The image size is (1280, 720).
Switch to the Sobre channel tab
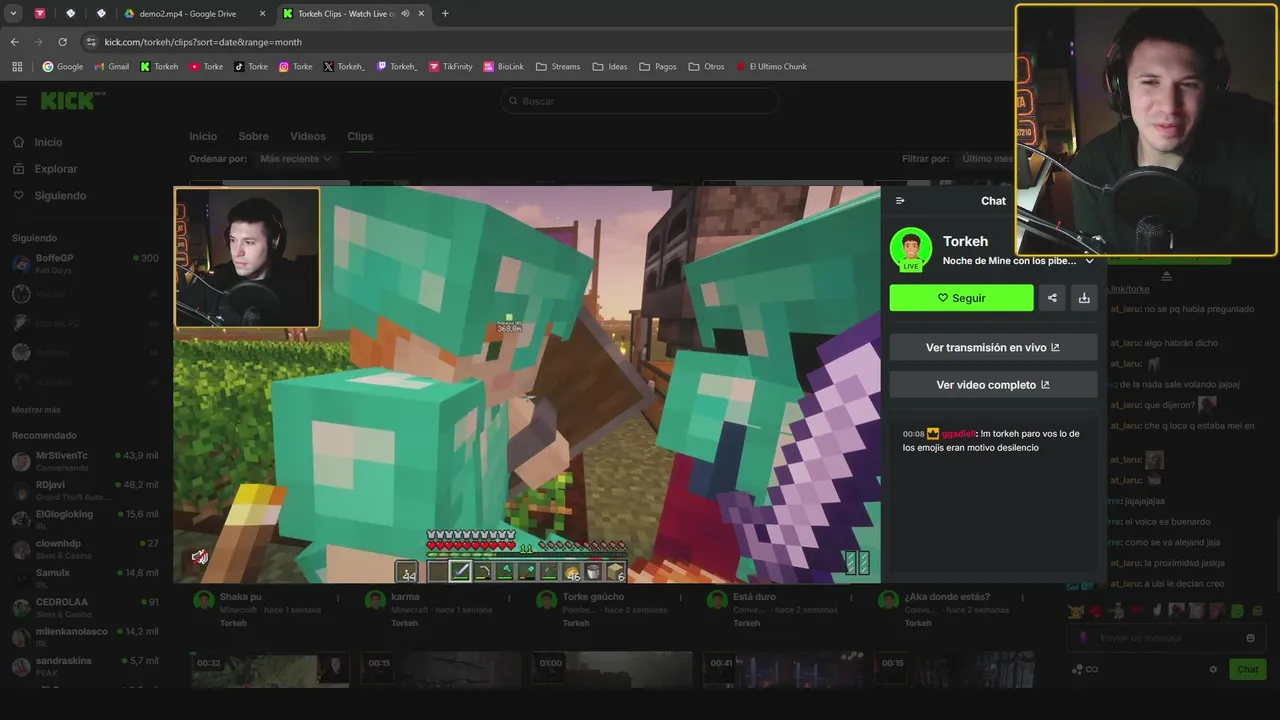coord(253,136)
